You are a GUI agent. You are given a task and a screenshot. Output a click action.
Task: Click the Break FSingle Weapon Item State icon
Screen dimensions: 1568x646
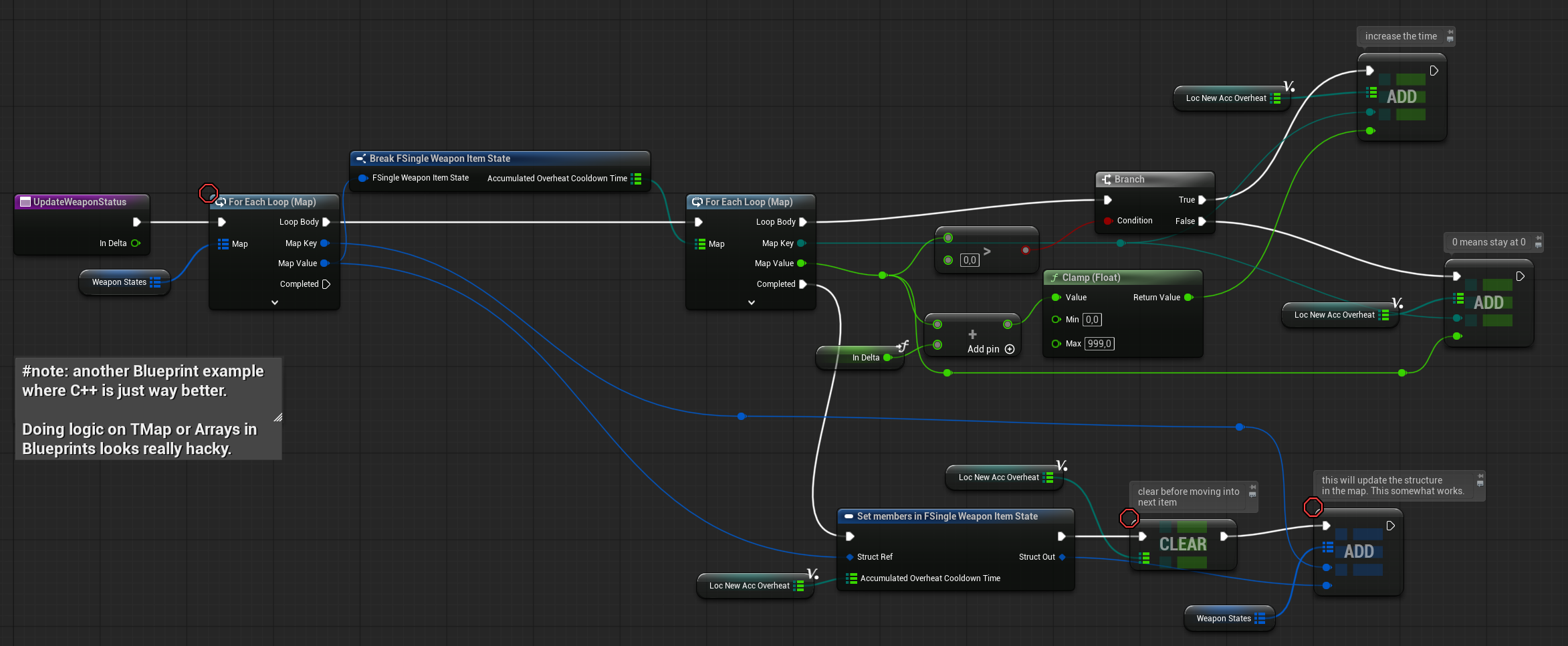click(x=361, y=158)
